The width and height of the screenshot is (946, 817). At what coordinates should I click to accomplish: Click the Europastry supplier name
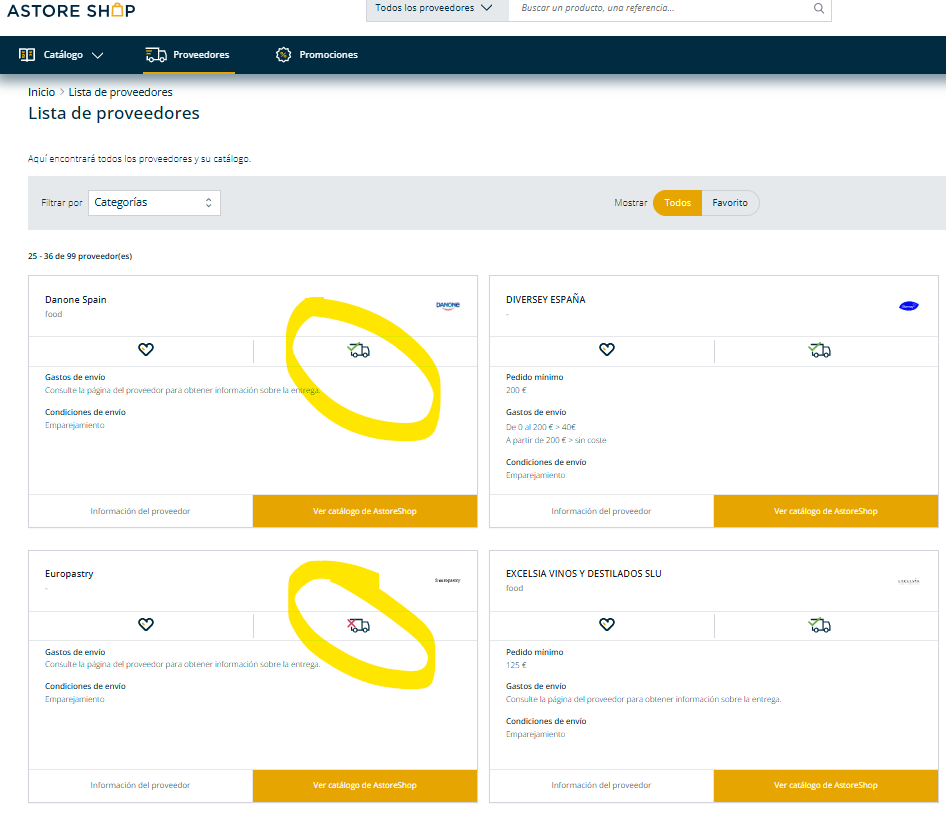(x=69, y=574)
